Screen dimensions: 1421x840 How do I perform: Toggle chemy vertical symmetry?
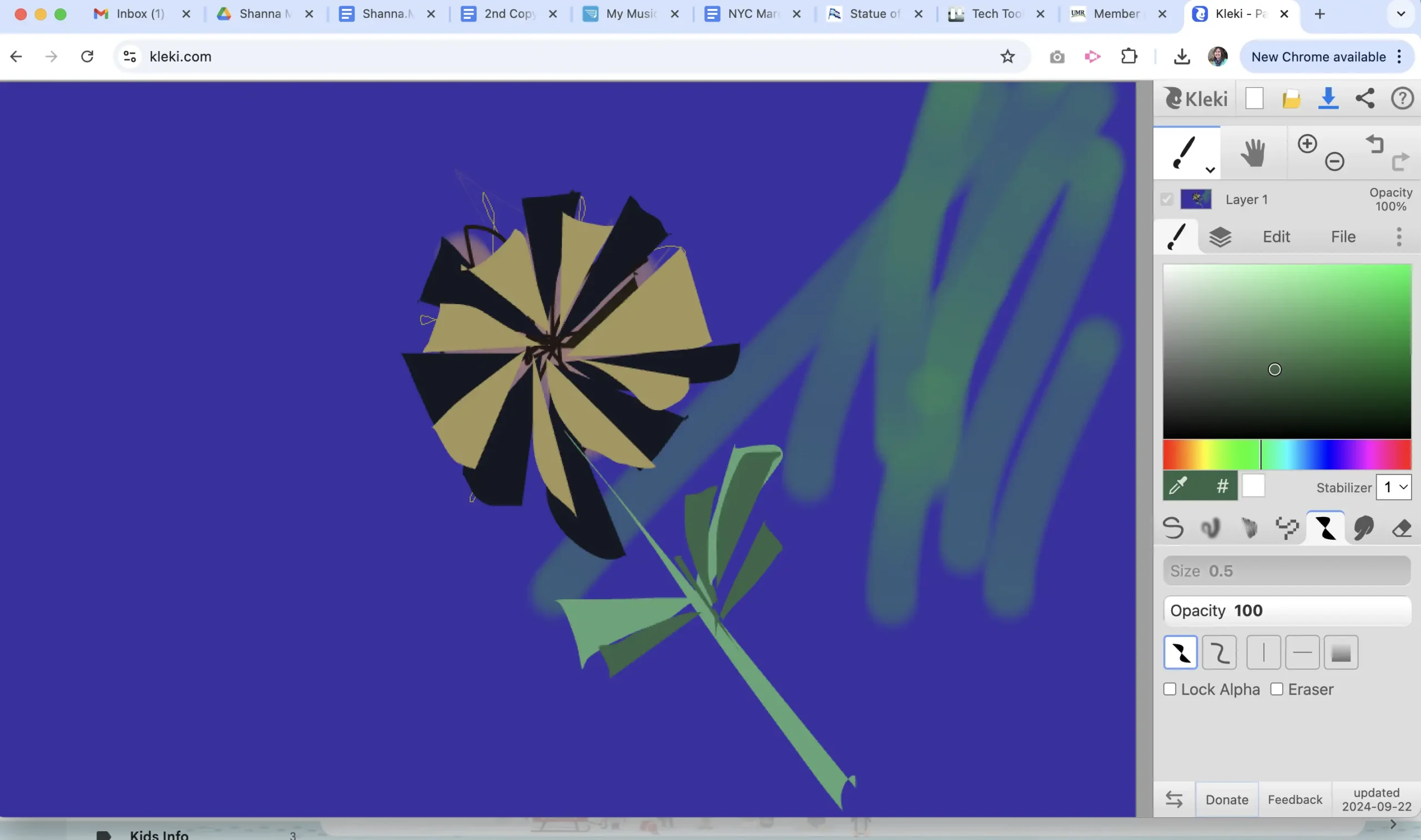point(1263,652)
